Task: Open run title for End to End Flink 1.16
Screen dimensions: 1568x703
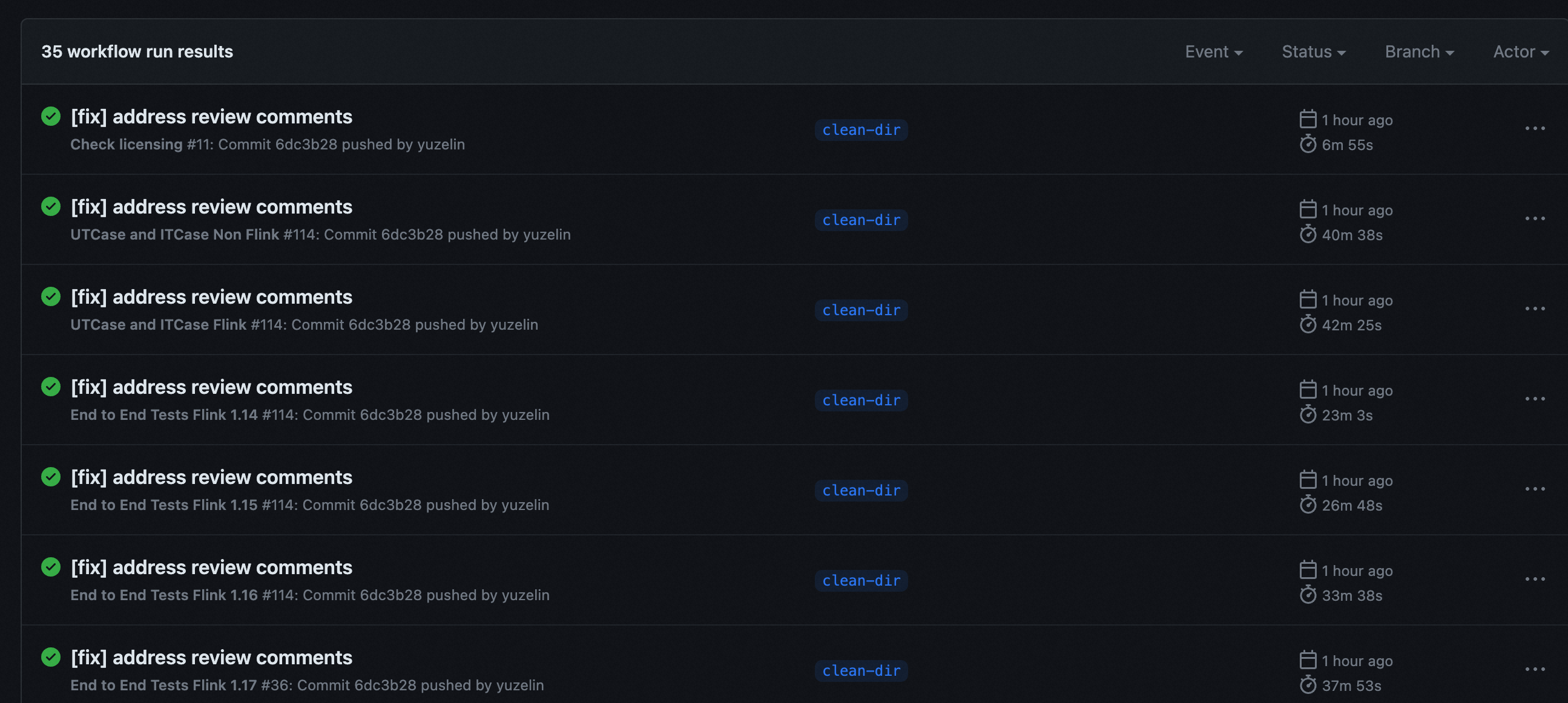Action: pyautogui.click(x=211, y=567)
